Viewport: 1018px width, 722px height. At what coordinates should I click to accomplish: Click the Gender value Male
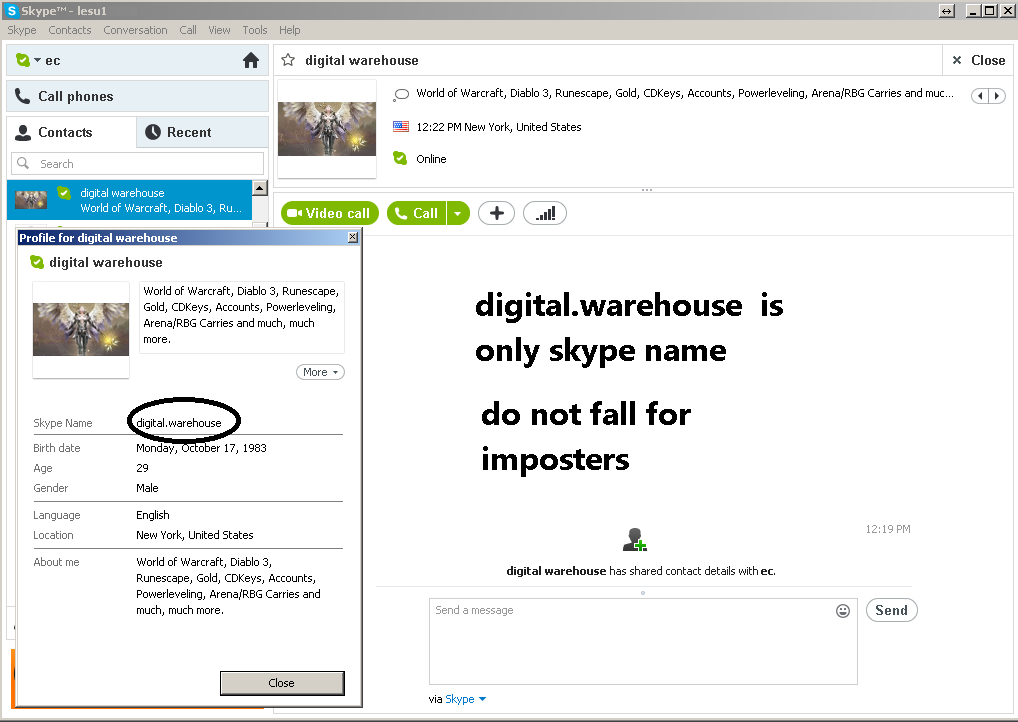tap(147, 488)
